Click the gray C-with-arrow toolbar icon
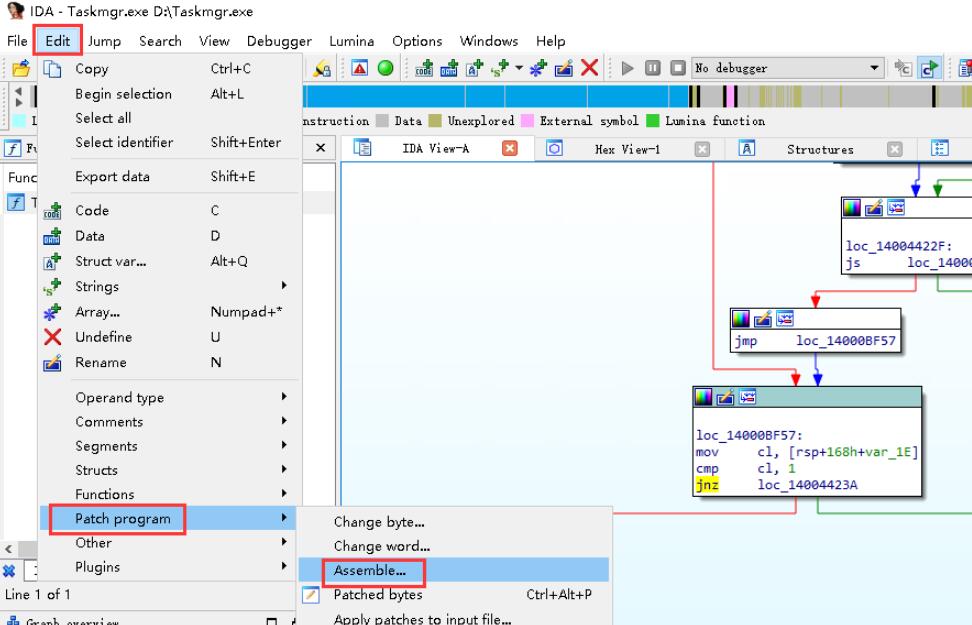972x625 pixels. [x=903, y=68]
